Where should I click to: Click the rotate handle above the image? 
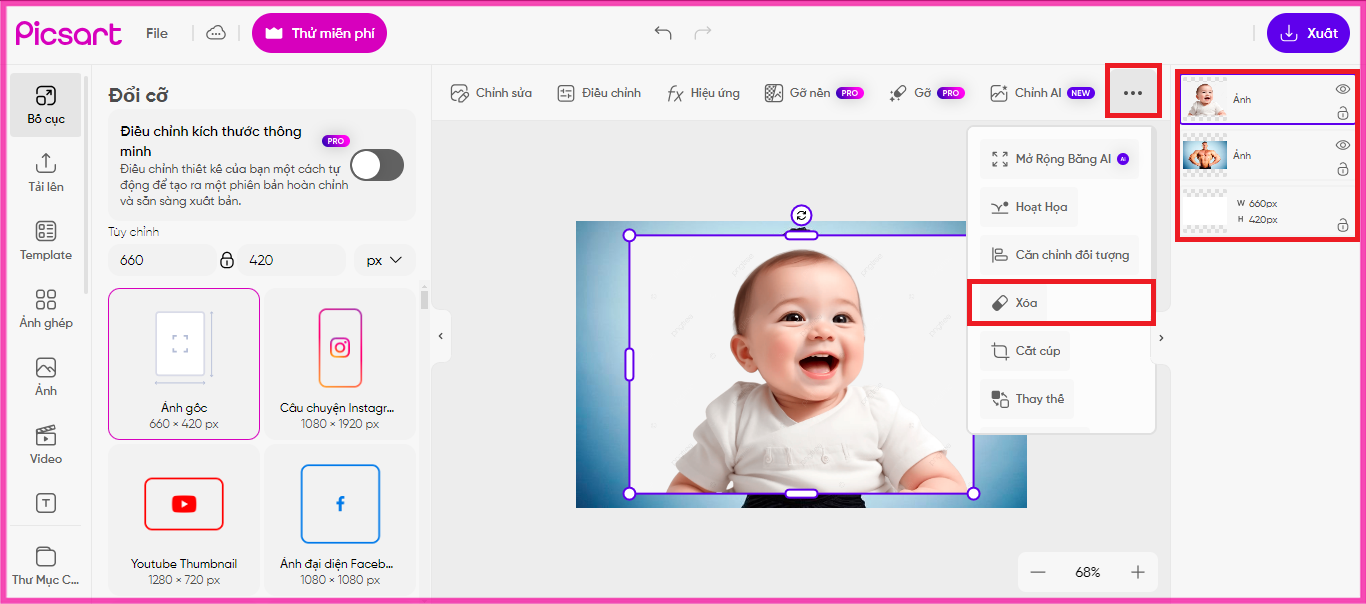tap(801, 215)
